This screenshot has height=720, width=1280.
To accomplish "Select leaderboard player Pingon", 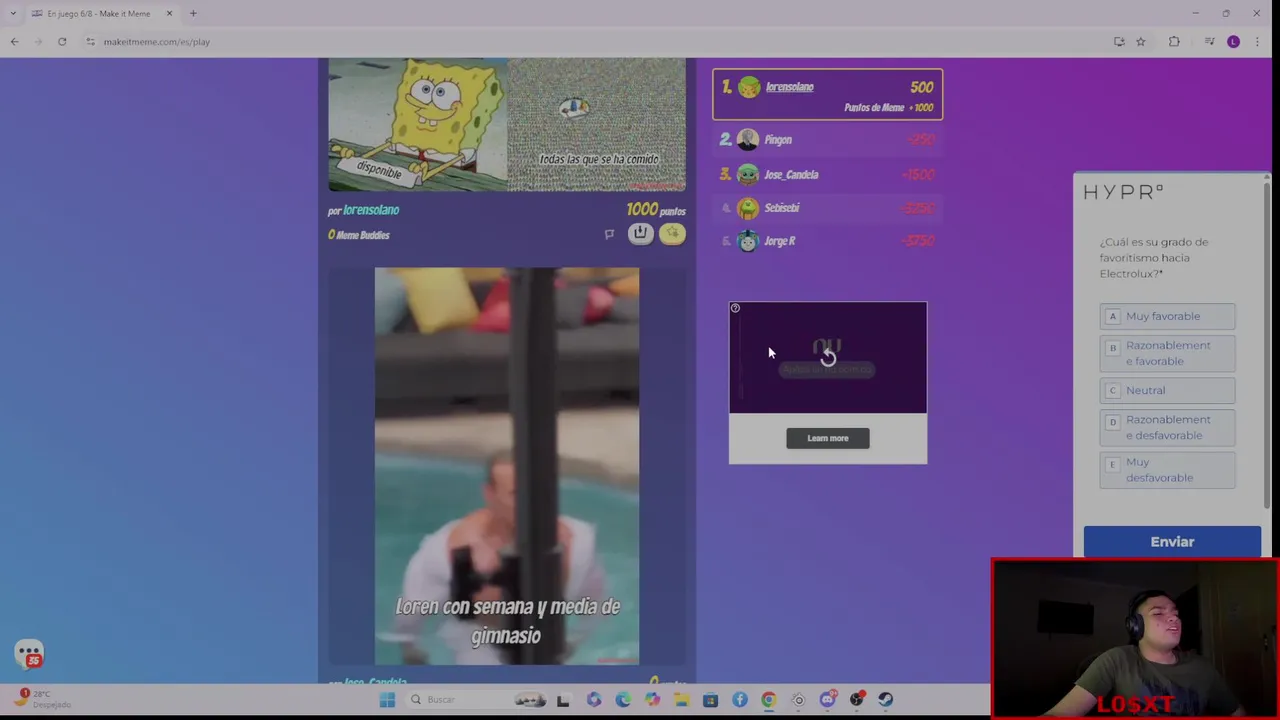I will (827, 140).
